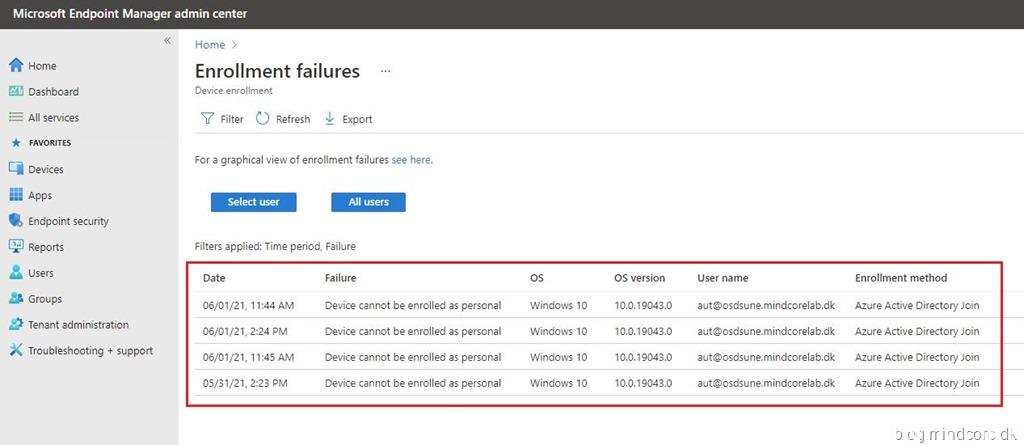Click the All services list icon
Viewport: 1024px width, 445px height.
[16, 118]
